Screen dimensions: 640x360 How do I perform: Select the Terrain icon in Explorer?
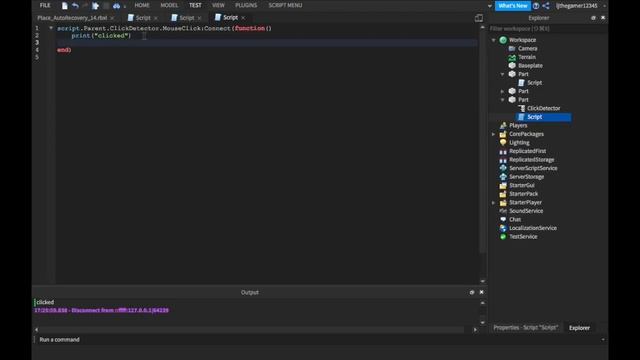(x=512, y=57)
